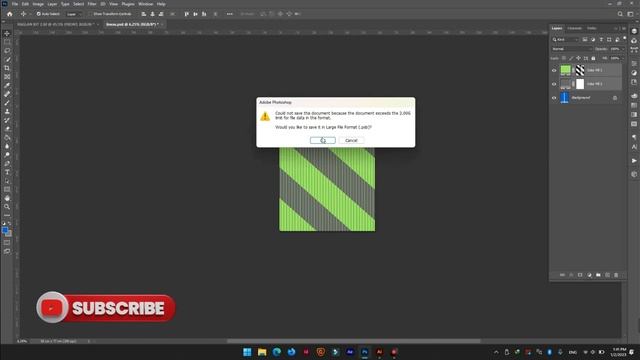Screen dimensions: 640x360
Task: Toggle lock transparent pixels
Action: click(x=564, y=58)
